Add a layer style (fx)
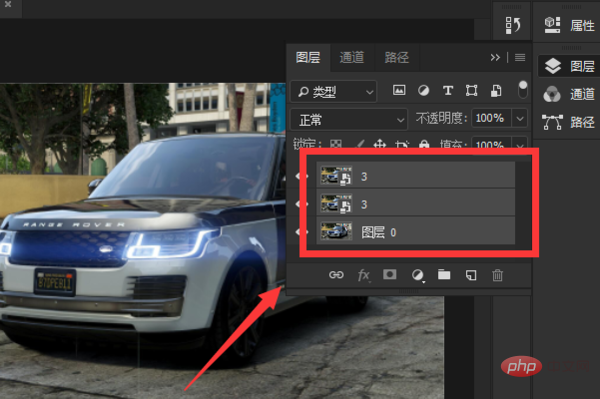The width and height of the screenshot is (600, 399). tap(364, 275)
